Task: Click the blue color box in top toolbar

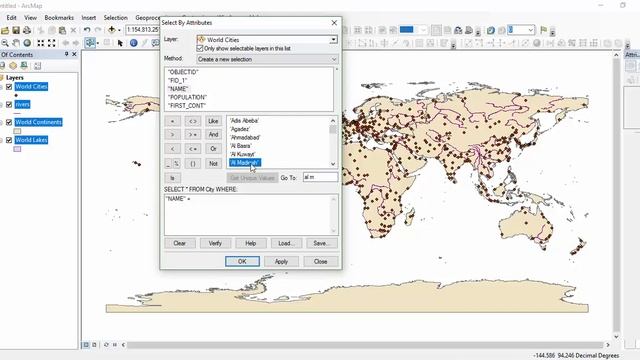Action: click(x=407, y=29)
